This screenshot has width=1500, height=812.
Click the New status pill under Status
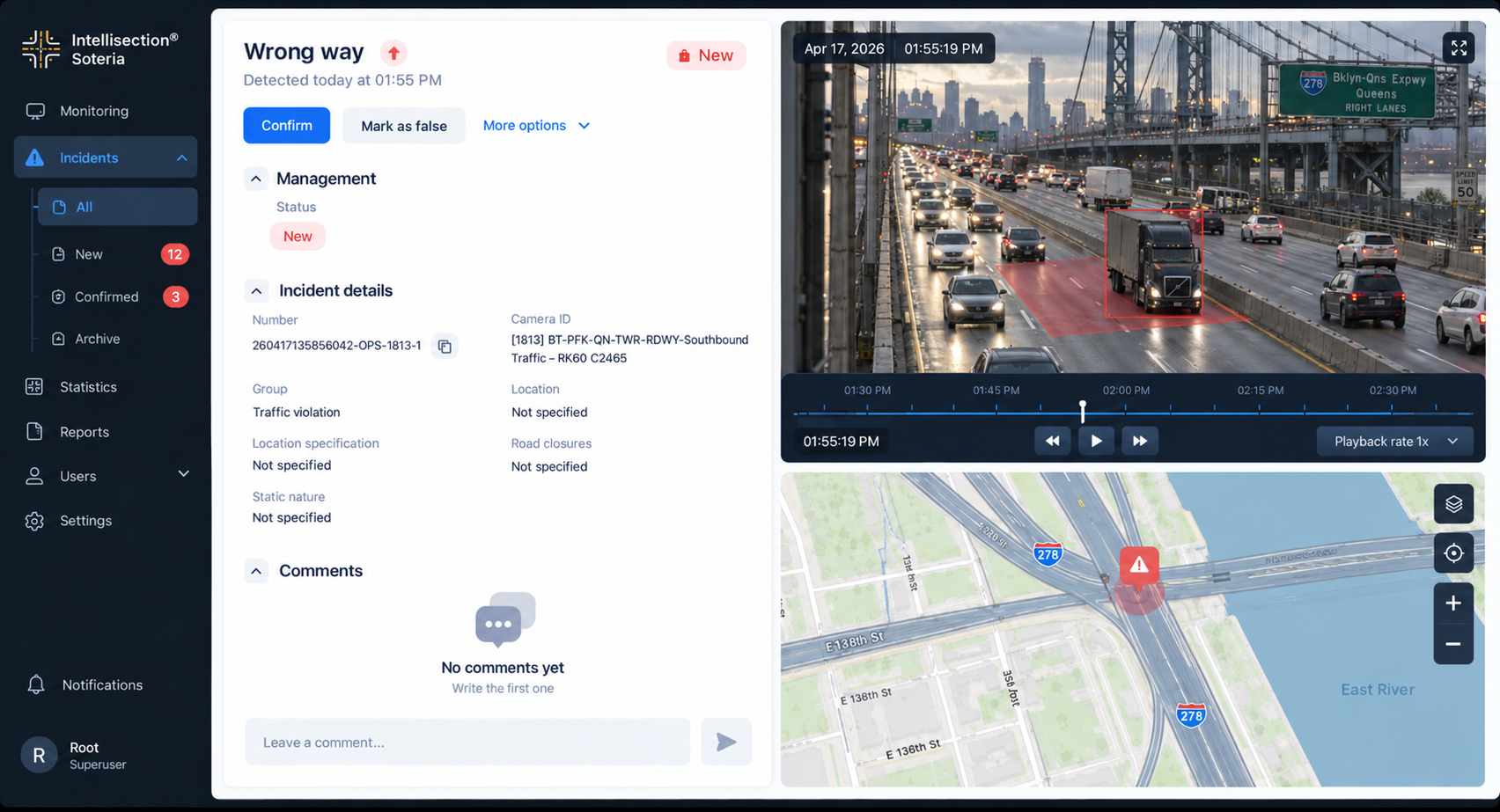click(x=298, y=237)
